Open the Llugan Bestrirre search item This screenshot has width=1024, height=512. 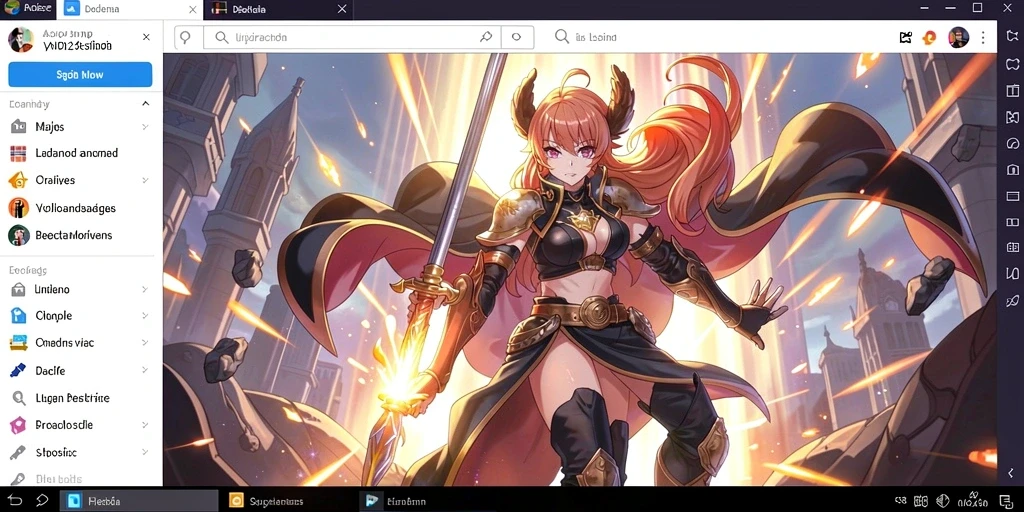tap(72, 398)
